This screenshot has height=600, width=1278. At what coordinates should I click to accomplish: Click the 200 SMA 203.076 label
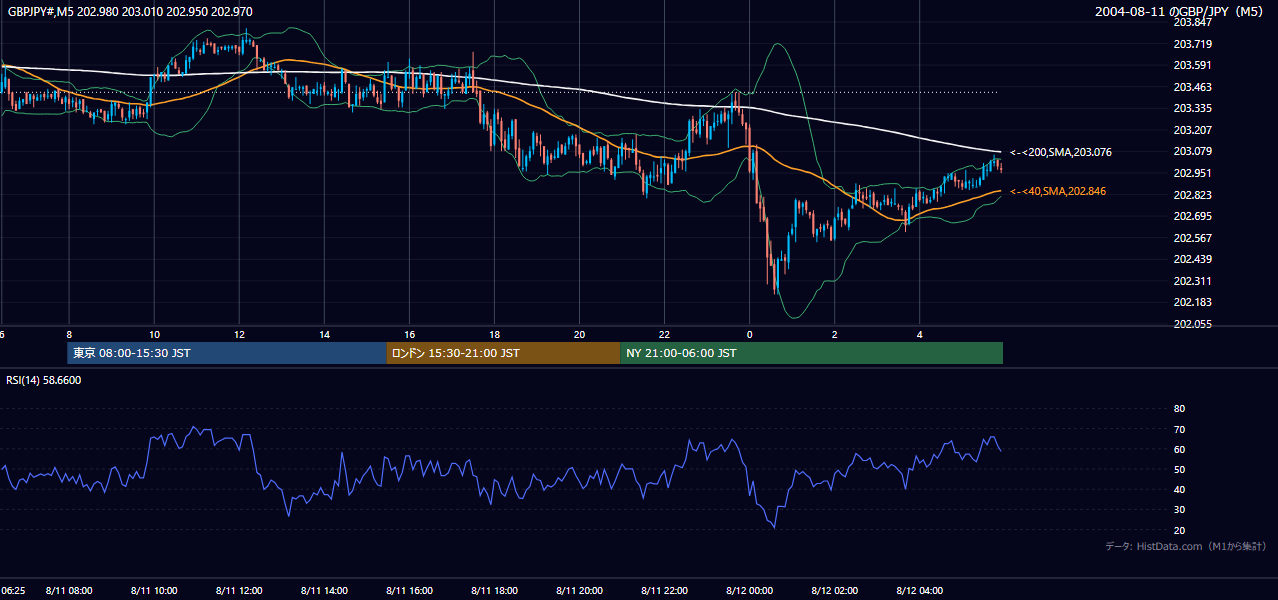point(1060,152)
